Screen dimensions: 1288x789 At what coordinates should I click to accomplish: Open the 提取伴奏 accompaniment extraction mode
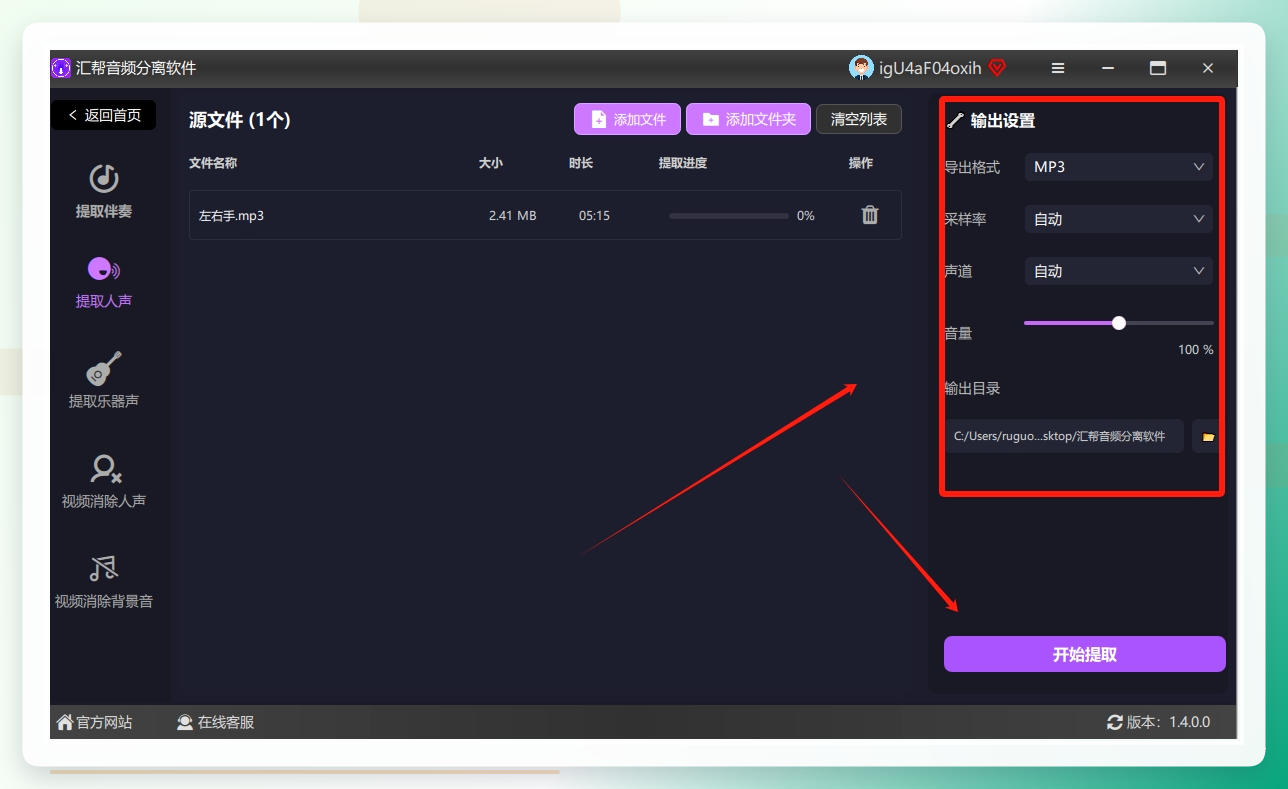(x=104, y=191)
